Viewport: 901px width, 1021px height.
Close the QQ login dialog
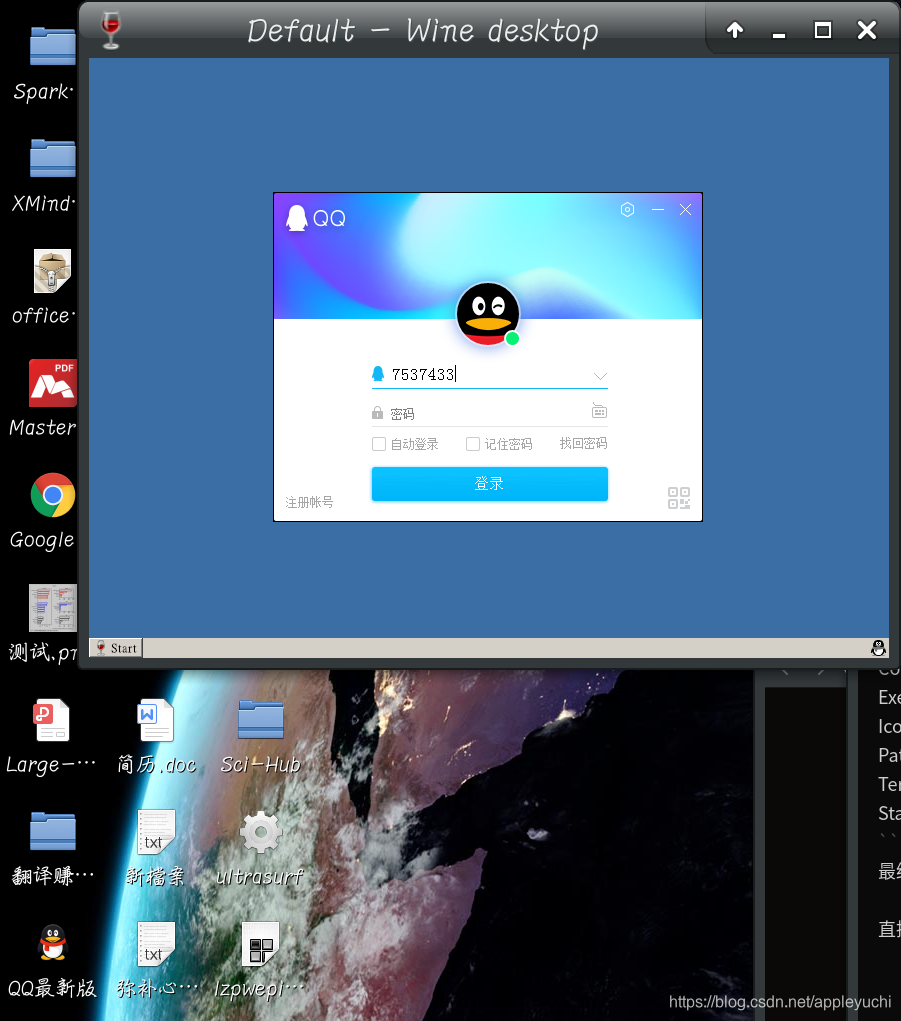click(685, 210)
